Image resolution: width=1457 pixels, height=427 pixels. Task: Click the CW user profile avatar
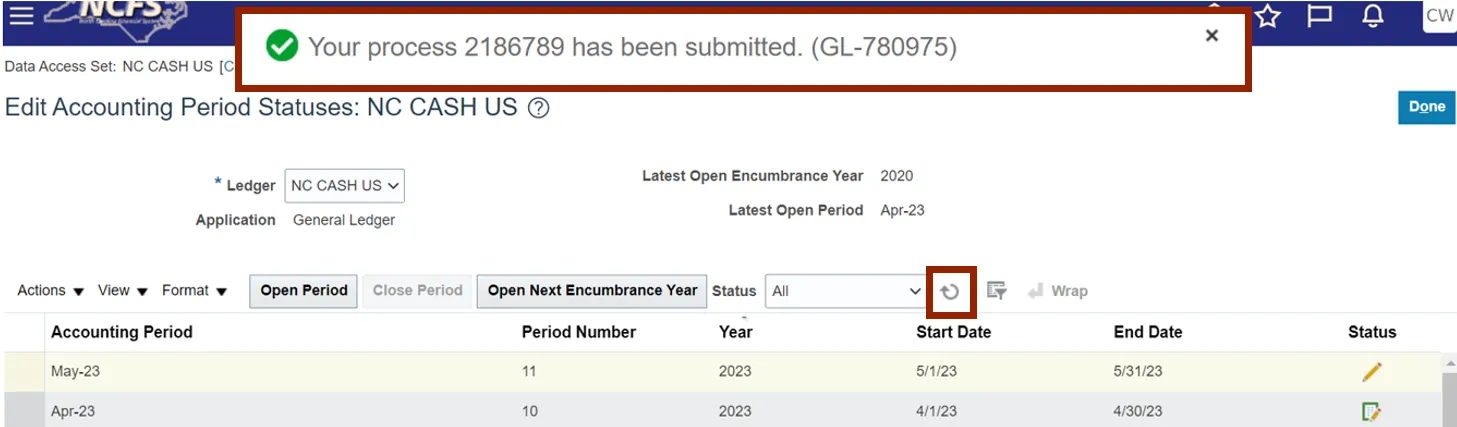click(x=1439, y=16)
